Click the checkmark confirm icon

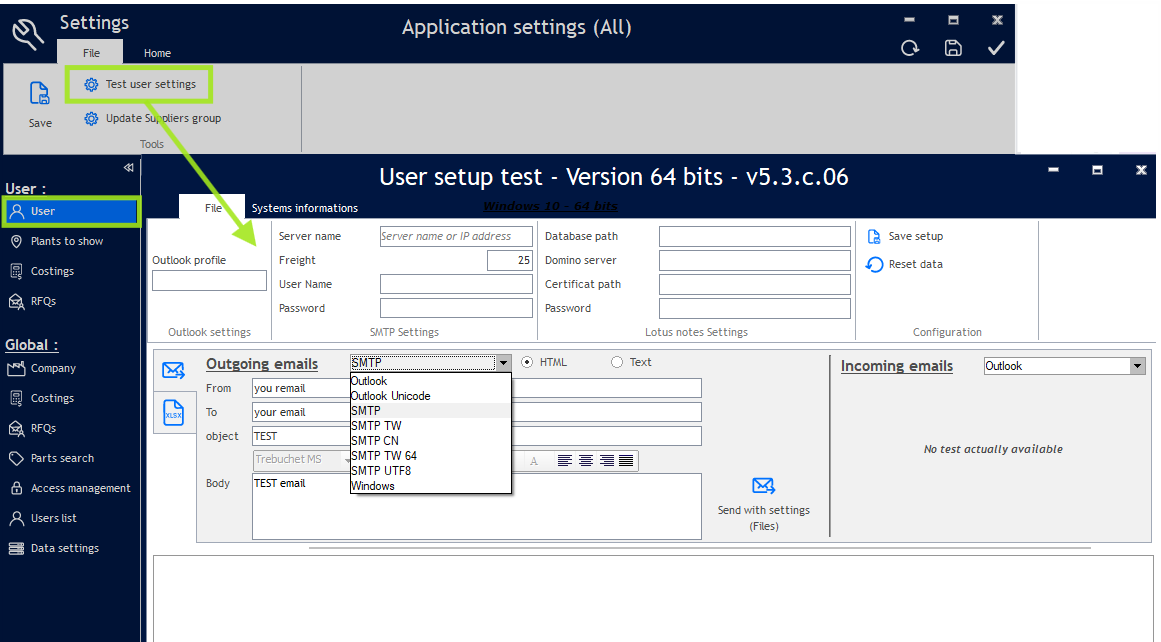click(996, 48)
